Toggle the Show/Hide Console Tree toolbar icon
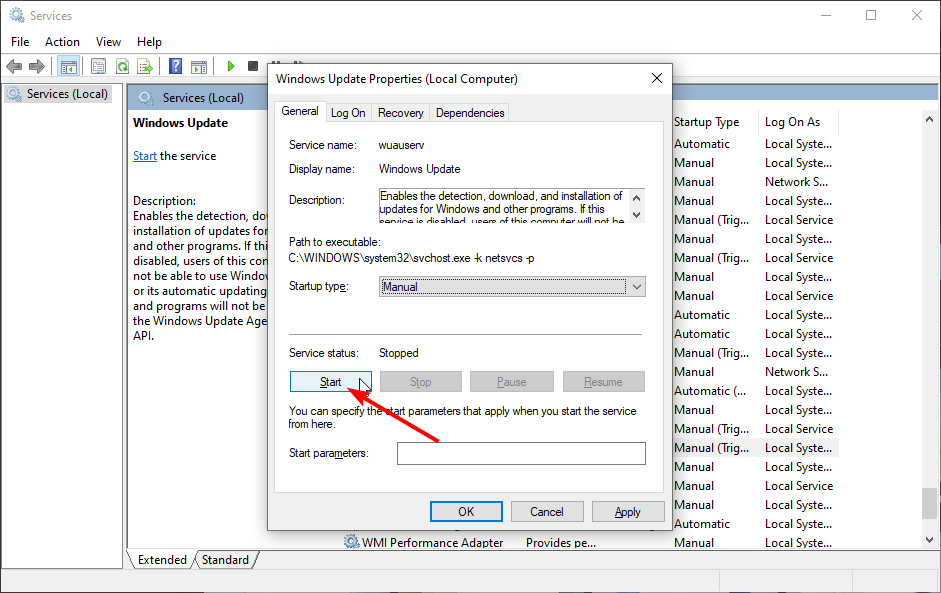 [x=68, y=66]
